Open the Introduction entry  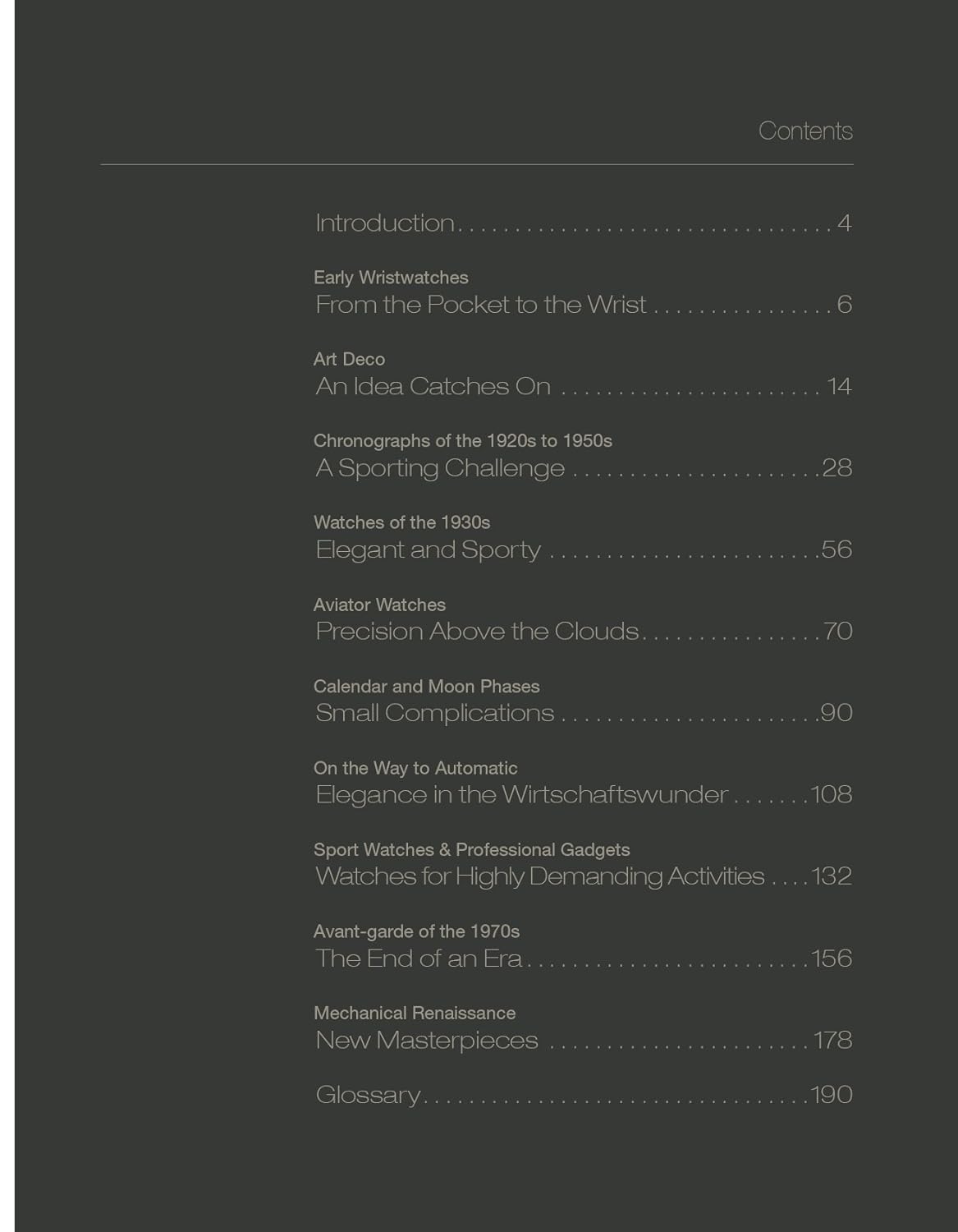[385, 223]
